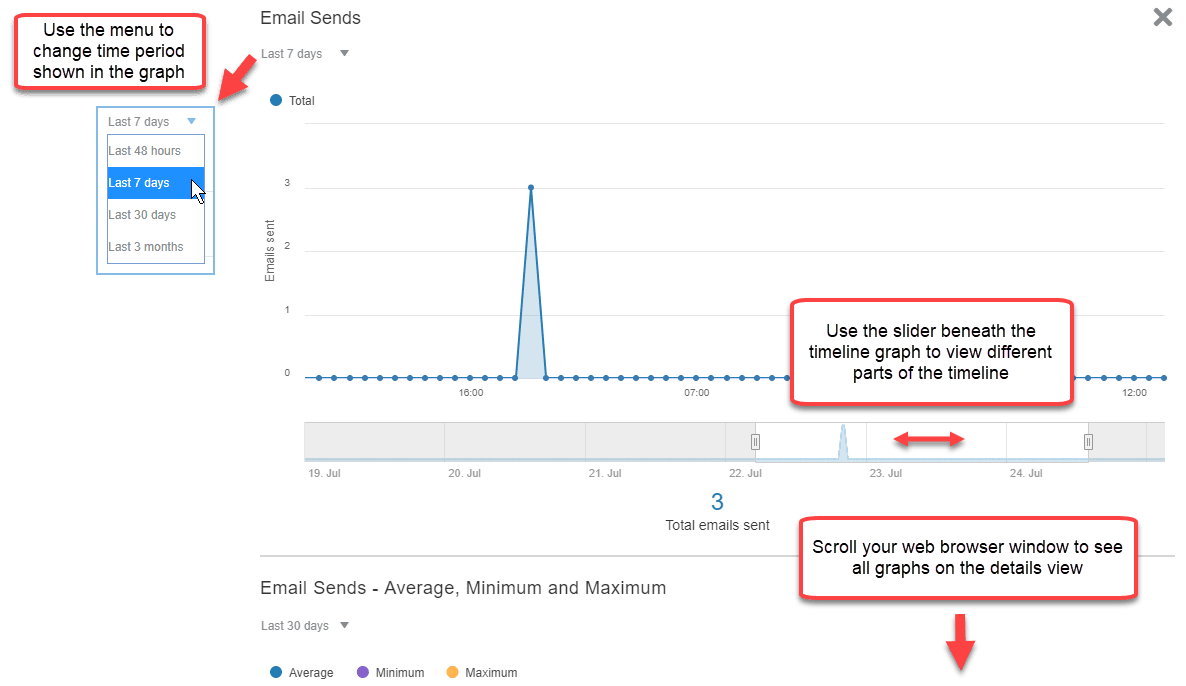Click the right slider grip handle
1186x686 pixels.
pos(1087,441)
